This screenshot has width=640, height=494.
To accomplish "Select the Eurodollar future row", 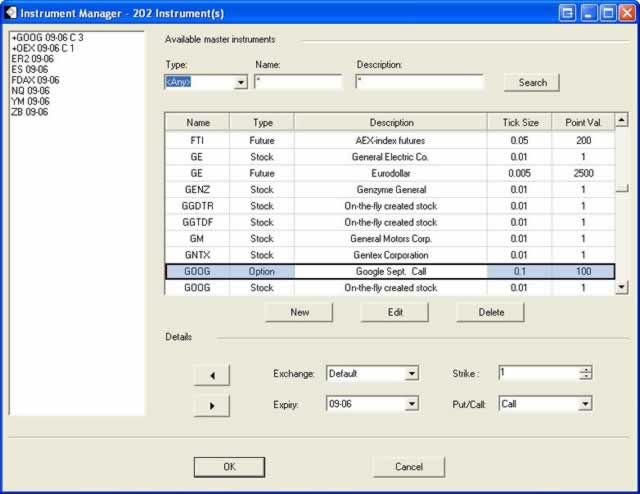I will click(x=390, y=173).
